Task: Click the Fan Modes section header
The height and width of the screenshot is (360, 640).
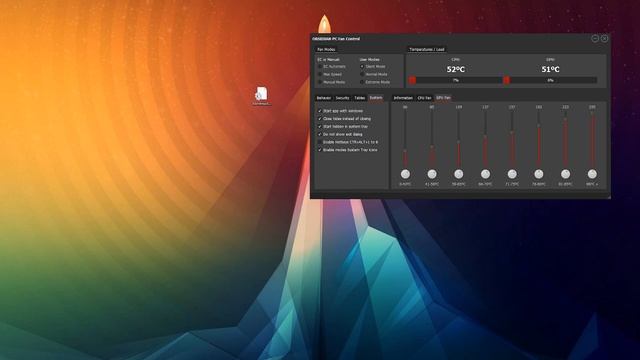Action: coord(326,49)
